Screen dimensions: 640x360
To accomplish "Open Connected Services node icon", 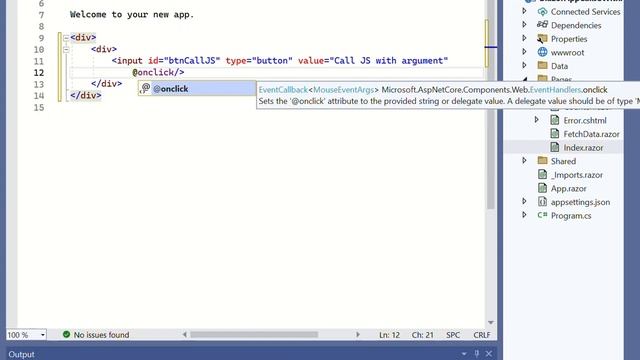I will (x=542, y=12).
